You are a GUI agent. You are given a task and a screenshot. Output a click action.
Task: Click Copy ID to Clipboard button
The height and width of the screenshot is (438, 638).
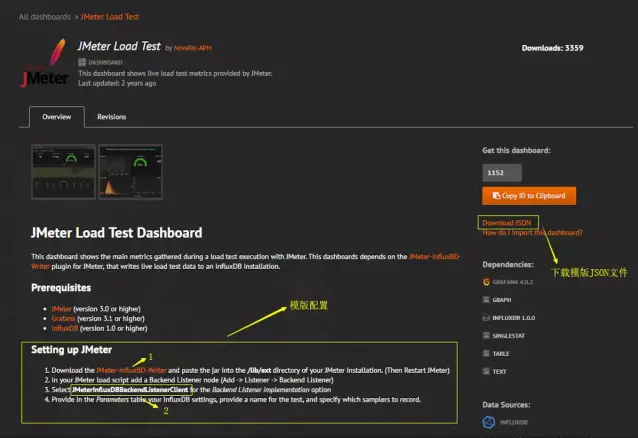(529, 196)
